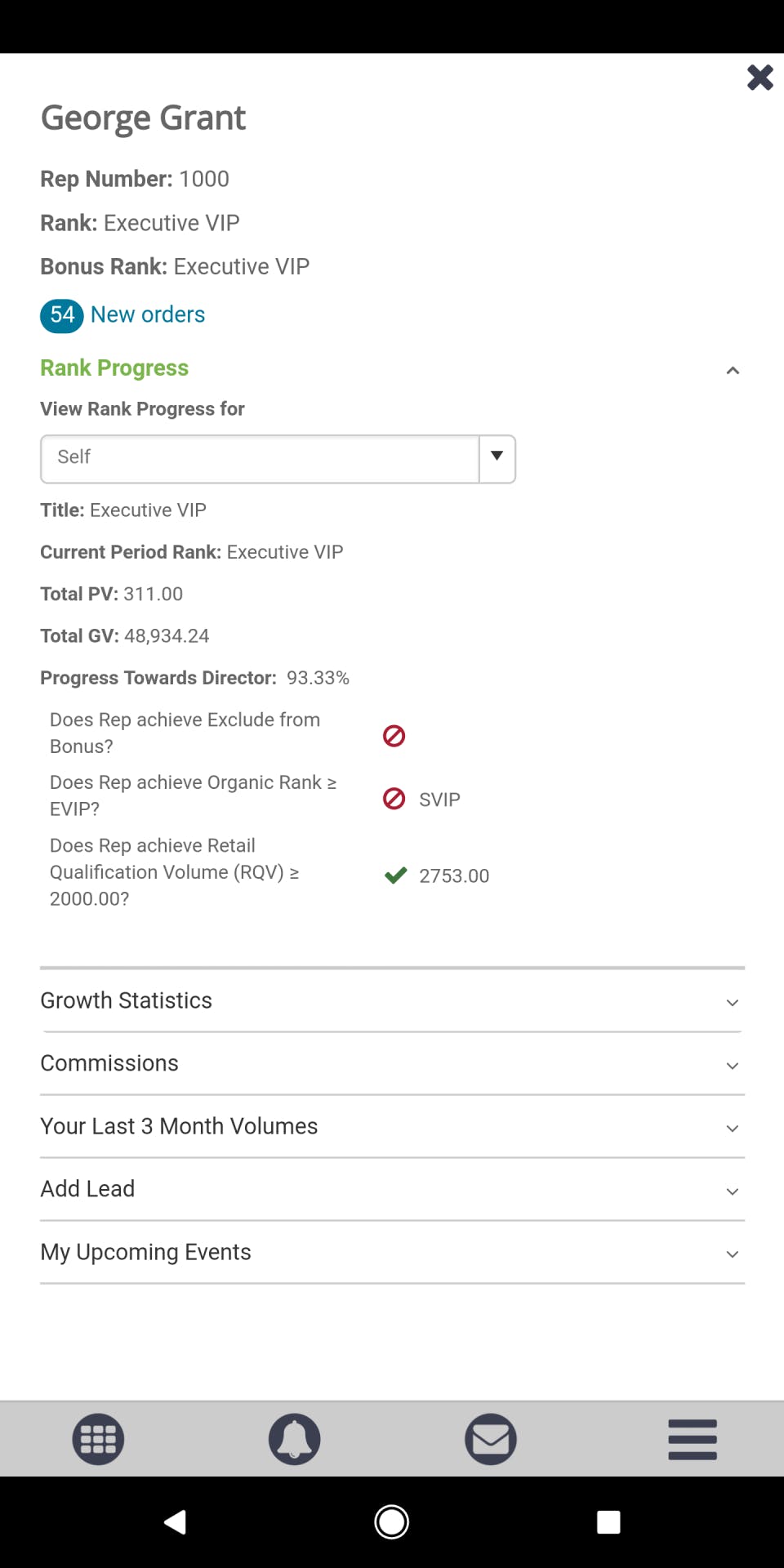Screen dimensions: 784x1568
Task: Click the green RQV checkmark
Action: [395, 875]
